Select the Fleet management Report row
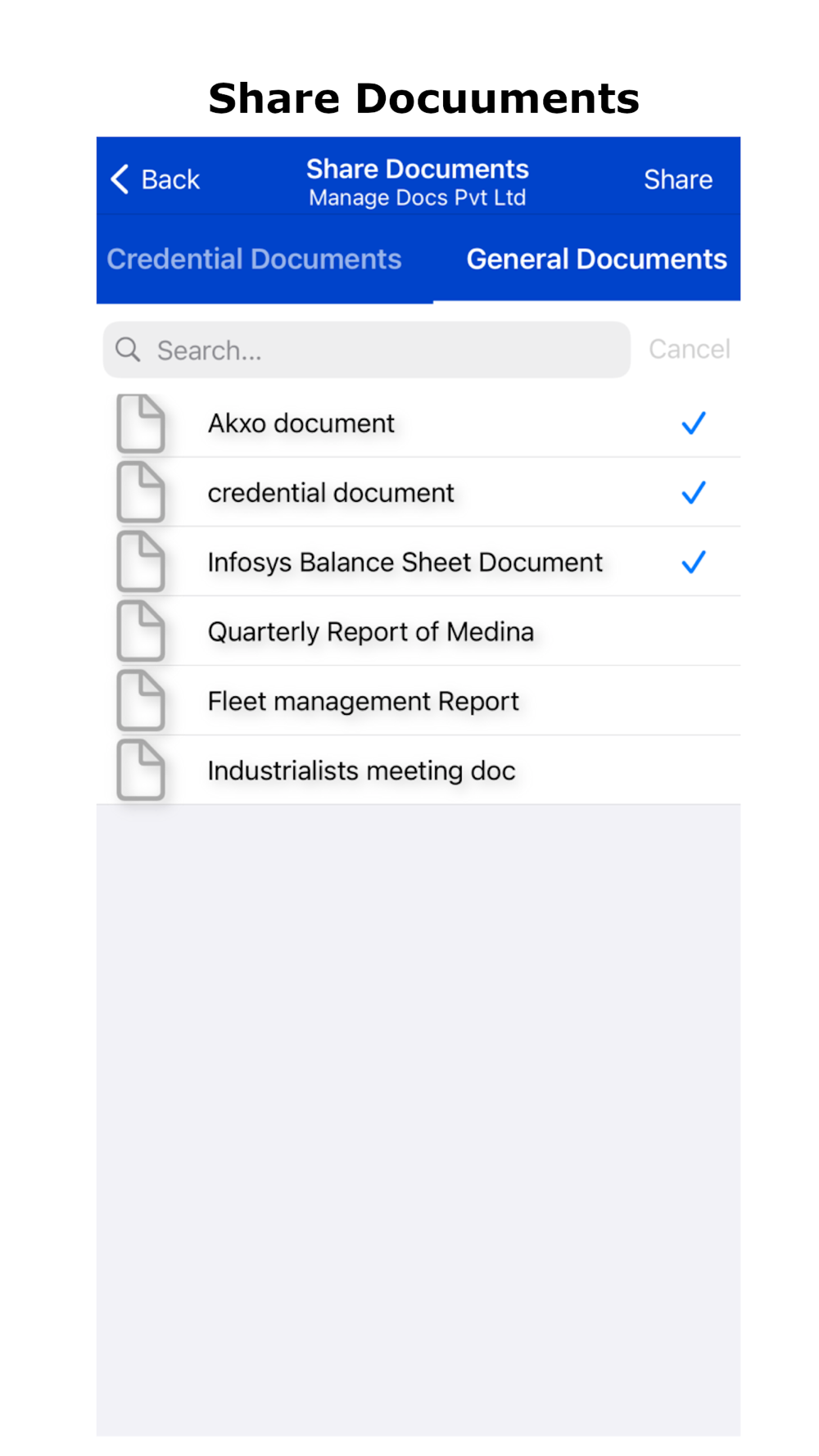 pyautogui.click(x=419, y=701)
